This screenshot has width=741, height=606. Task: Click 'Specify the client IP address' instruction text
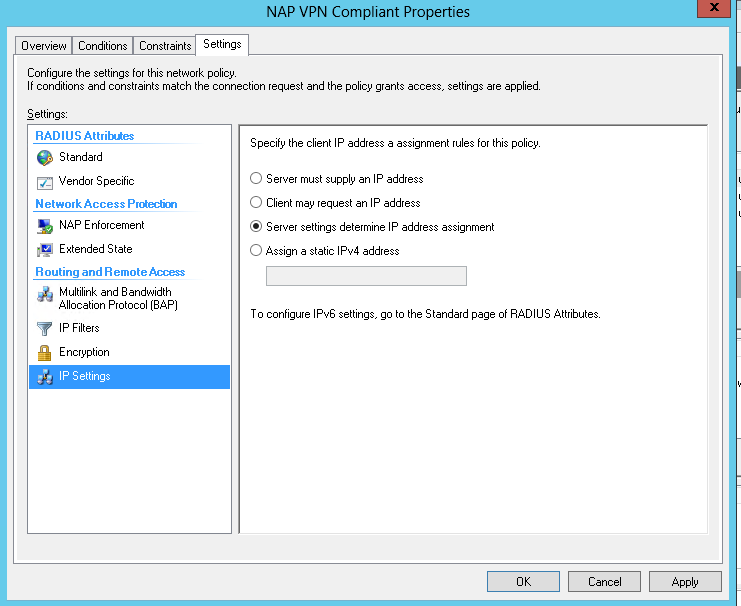395,143
